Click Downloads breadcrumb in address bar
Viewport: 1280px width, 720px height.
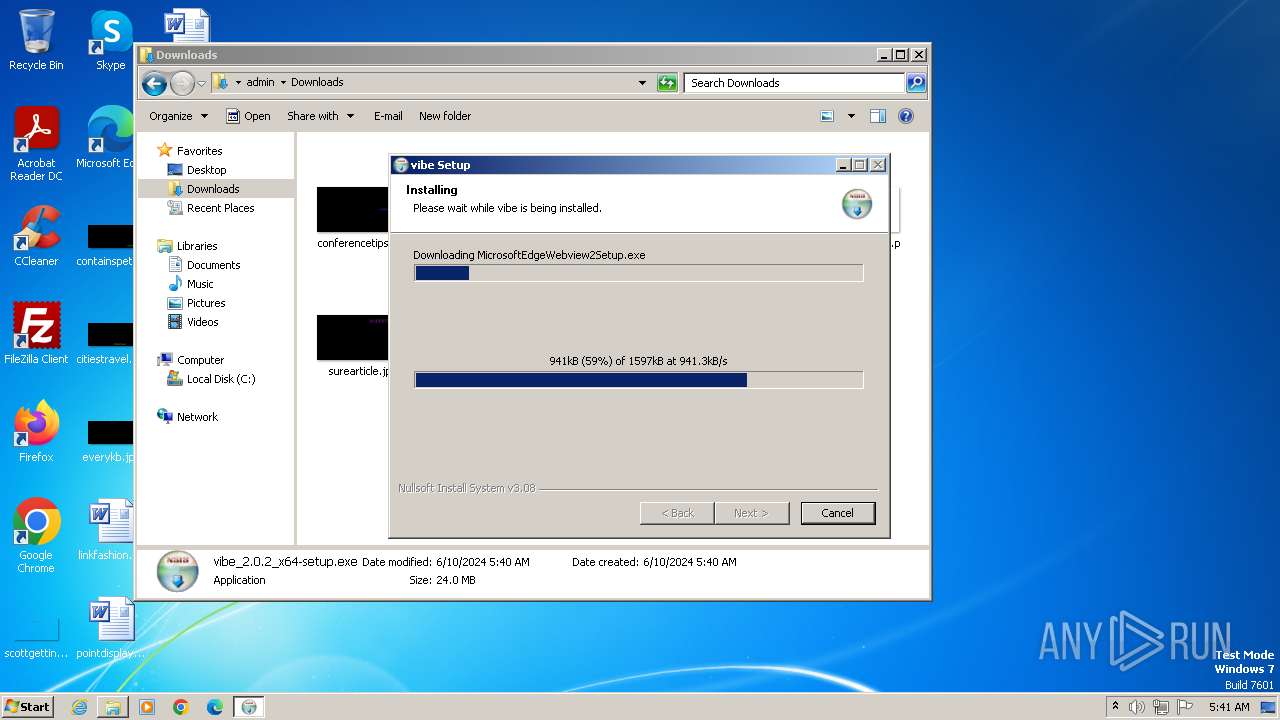317,83
